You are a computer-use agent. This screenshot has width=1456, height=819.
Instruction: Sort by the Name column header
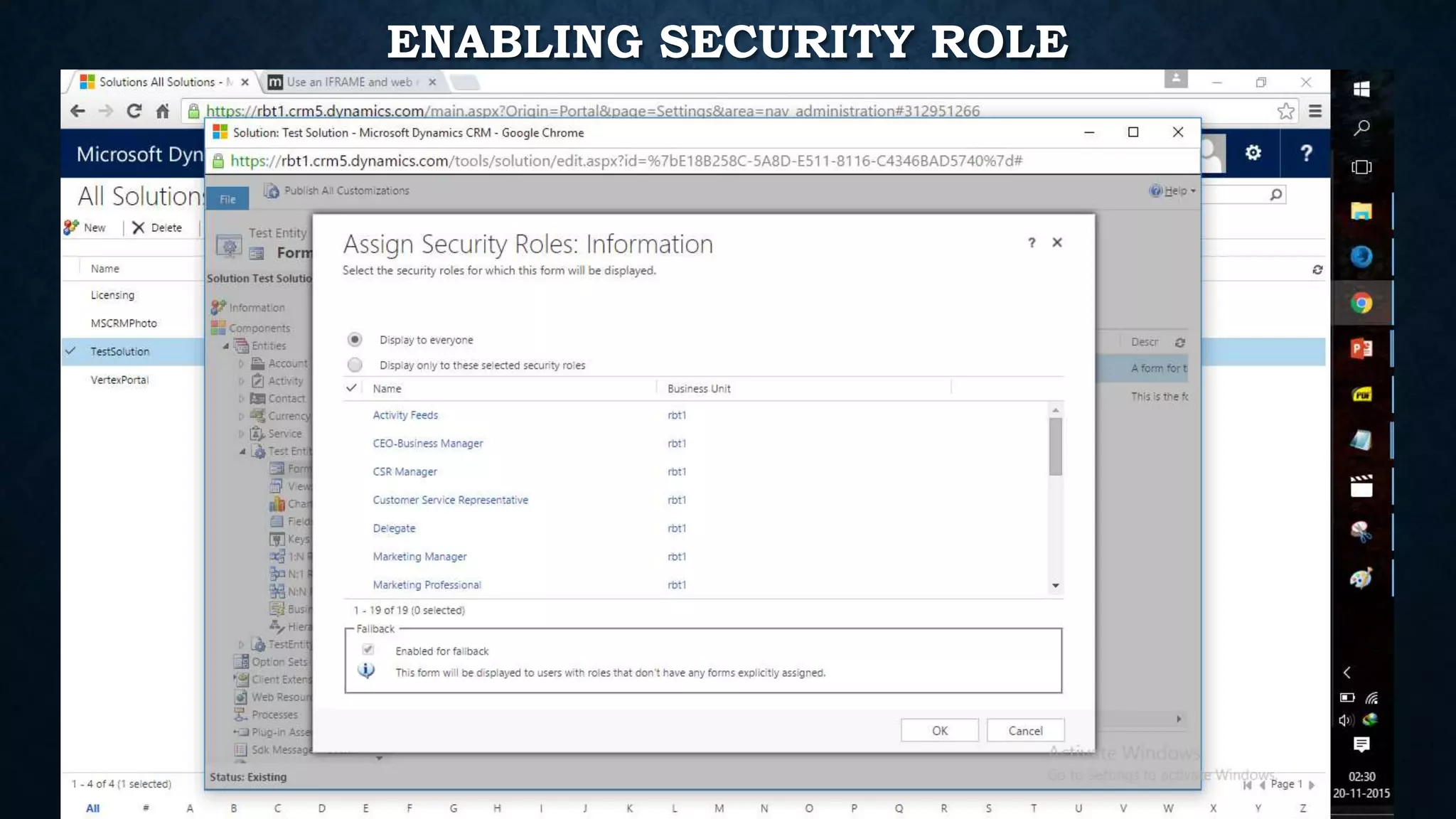click(387, 389)
